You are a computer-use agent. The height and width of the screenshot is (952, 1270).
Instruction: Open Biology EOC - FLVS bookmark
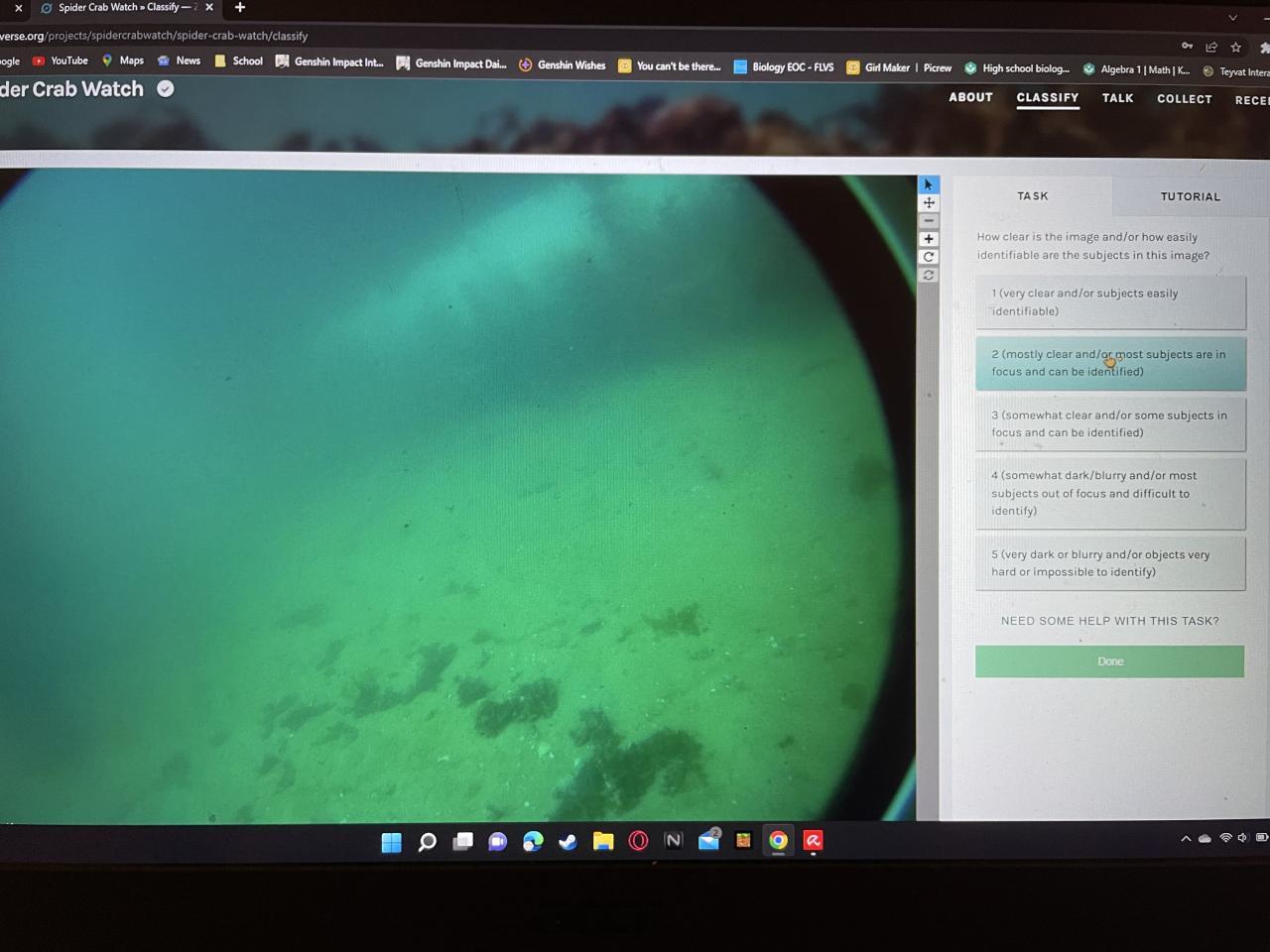pos(784,67)
